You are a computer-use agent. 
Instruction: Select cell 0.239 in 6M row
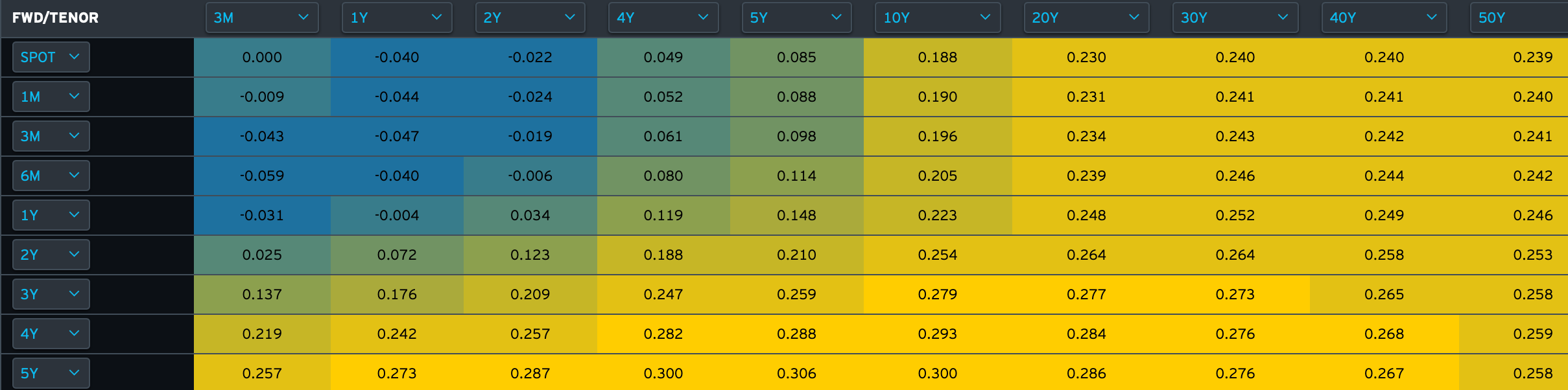point(1086,176)
